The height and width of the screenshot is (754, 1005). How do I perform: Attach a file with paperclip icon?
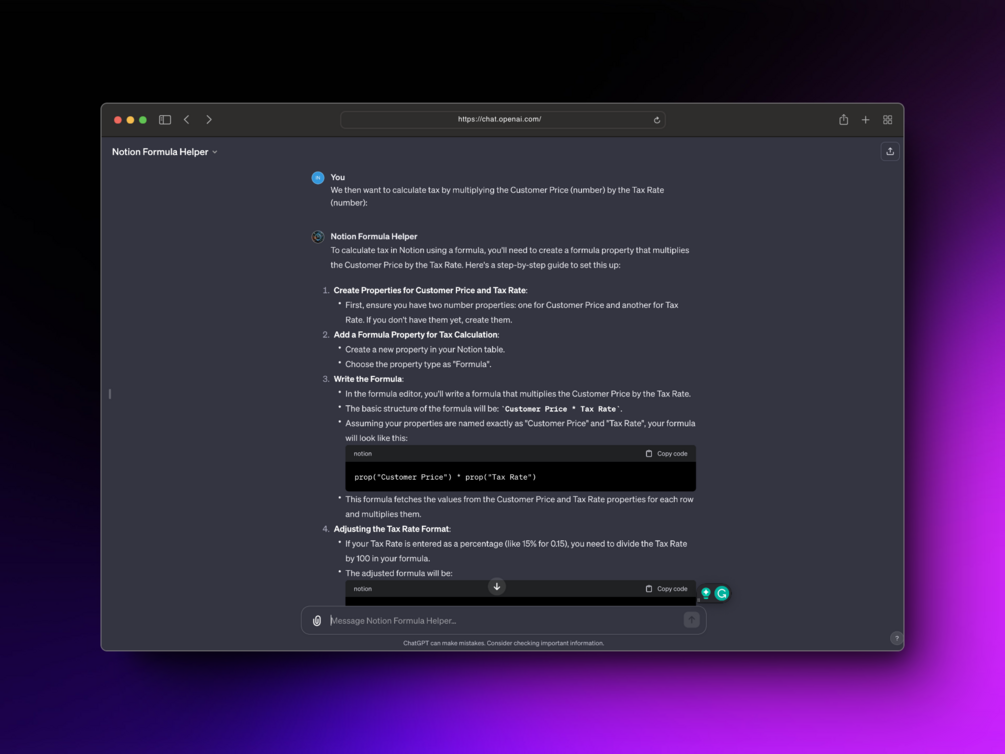click(x=317, y=621)
